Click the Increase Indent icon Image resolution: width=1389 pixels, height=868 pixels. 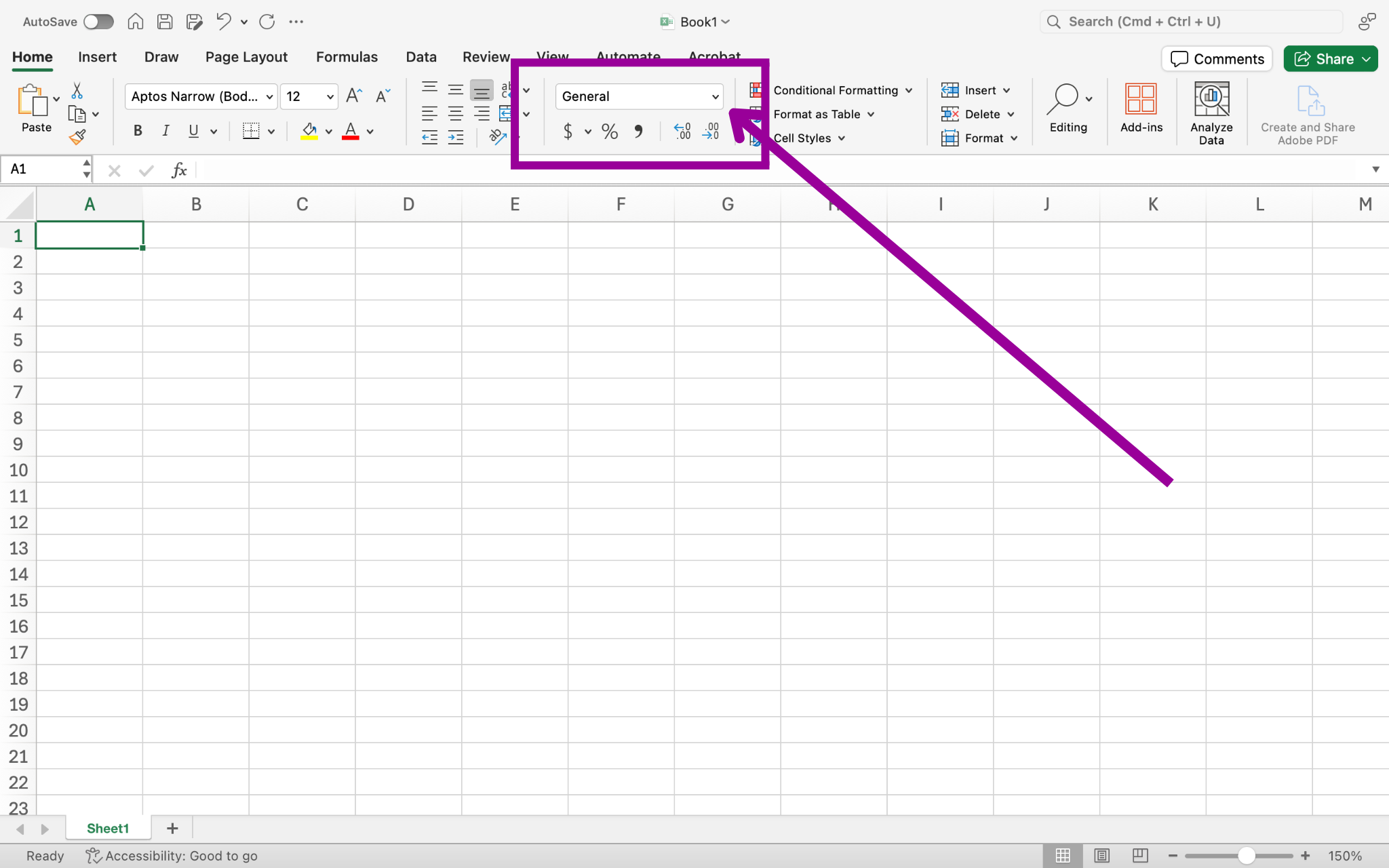coord(456,138)
